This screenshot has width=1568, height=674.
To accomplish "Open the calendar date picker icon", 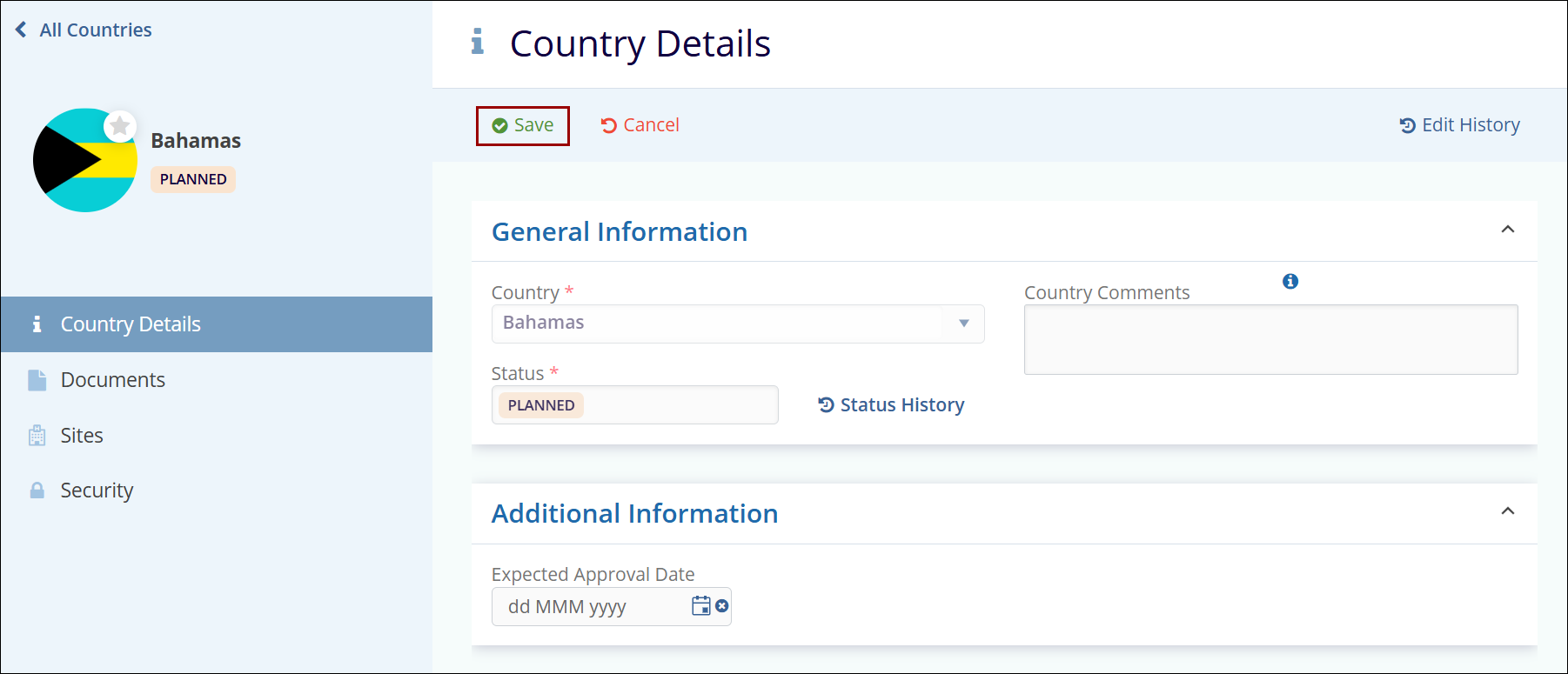I will tap(700, 606).
